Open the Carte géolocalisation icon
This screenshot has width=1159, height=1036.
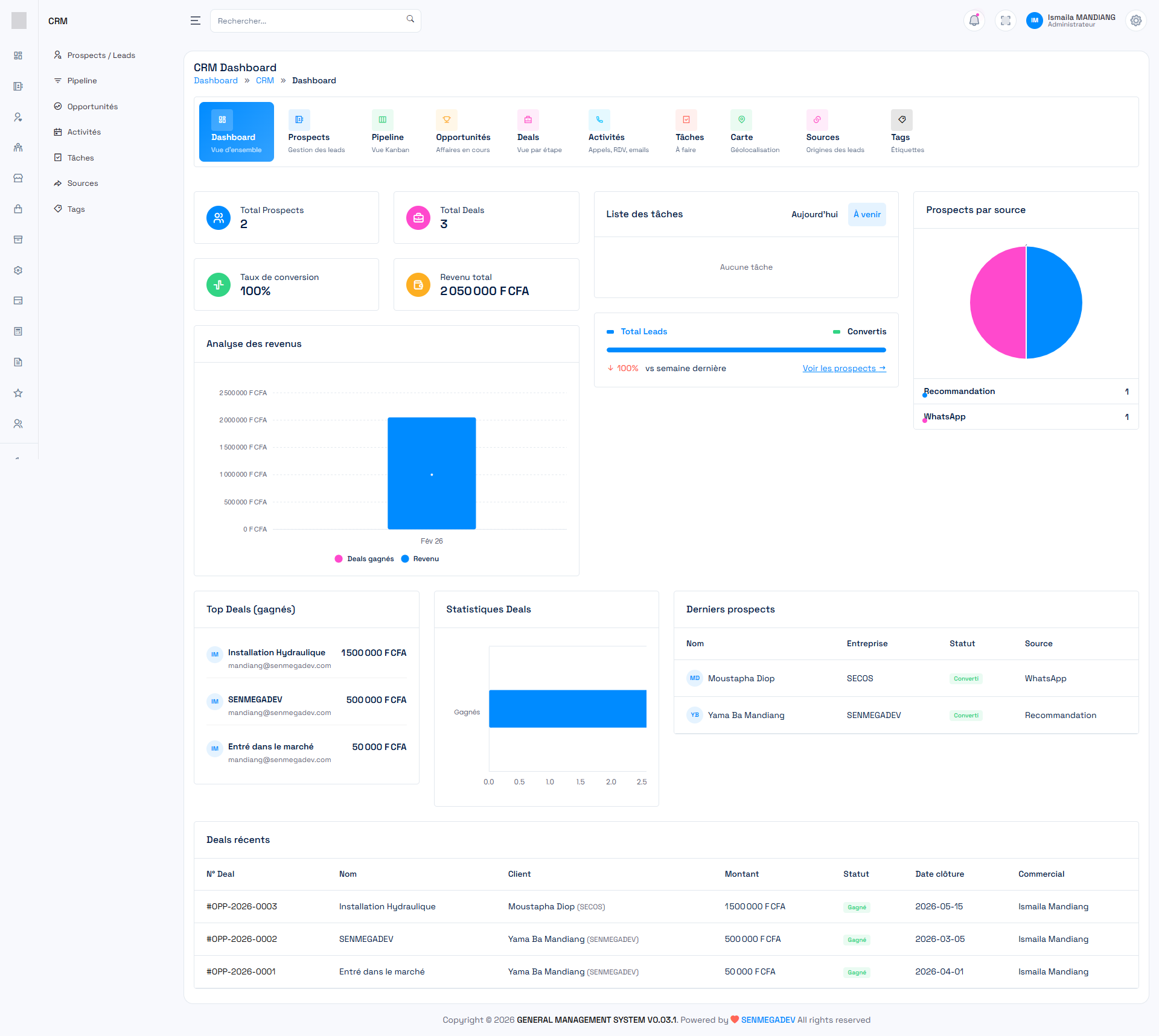click(x=741, y=119)
